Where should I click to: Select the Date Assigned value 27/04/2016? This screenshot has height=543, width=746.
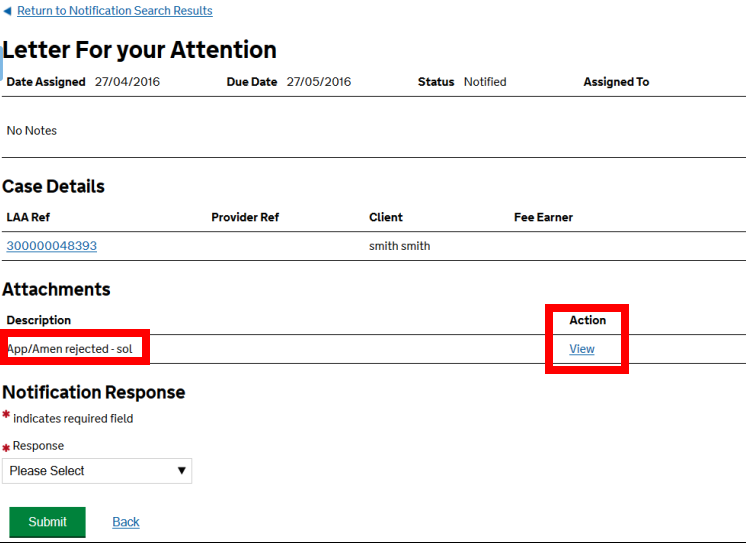tap(127, 82)
